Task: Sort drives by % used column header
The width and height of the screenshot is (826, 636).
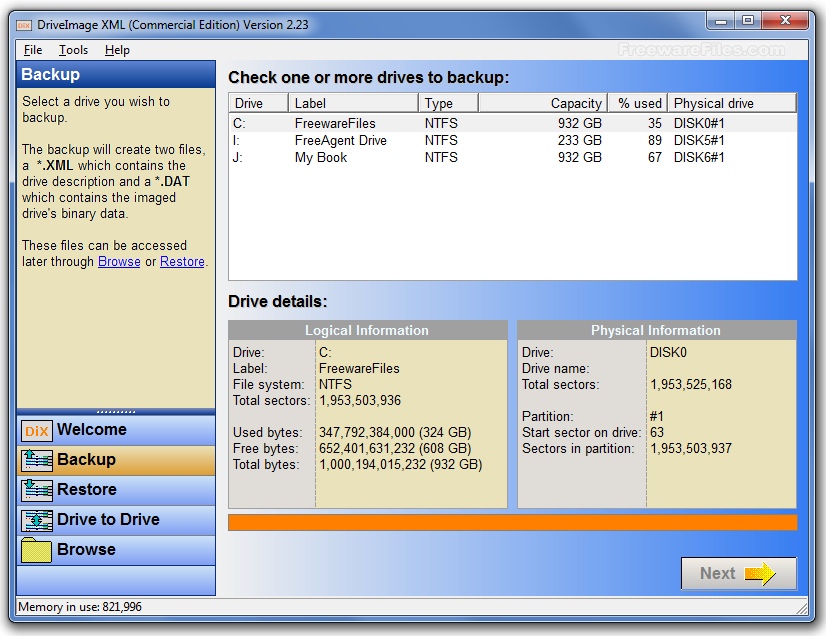Action: (x=638, y=103)
